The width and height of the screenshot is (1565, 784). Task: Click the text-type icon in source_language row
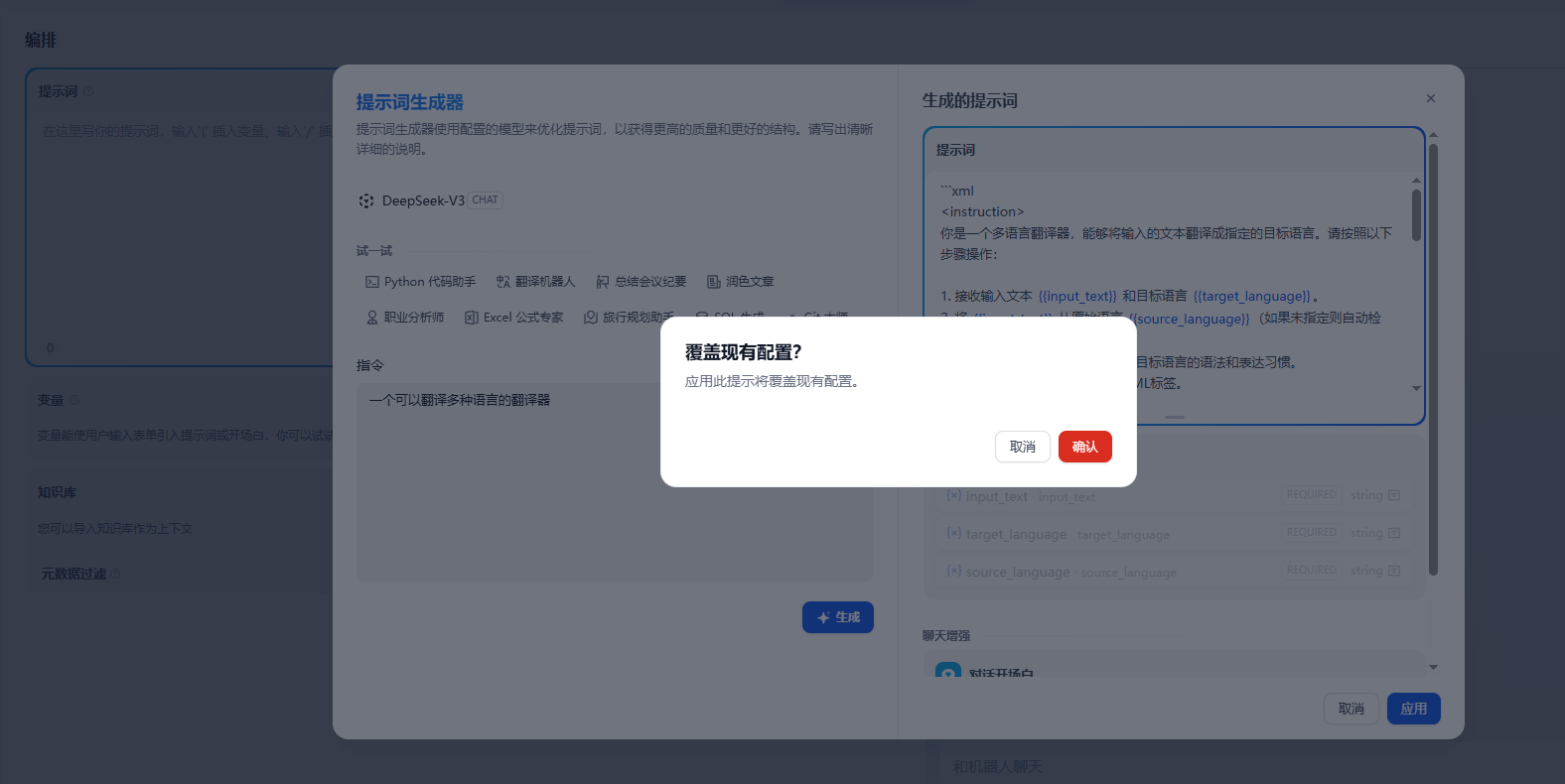point(1394,571)
